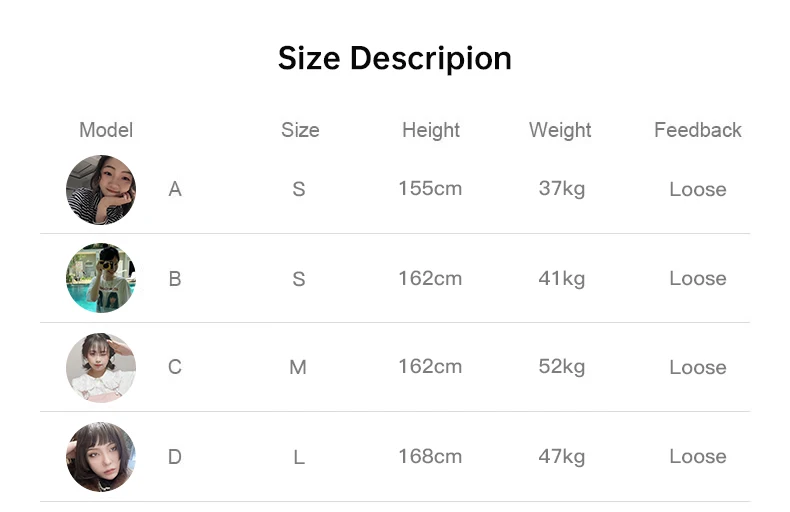Image resolution: width=790 pixels, height=512 pixels.
Task: Click the Model column header
Action: (106, 130)
